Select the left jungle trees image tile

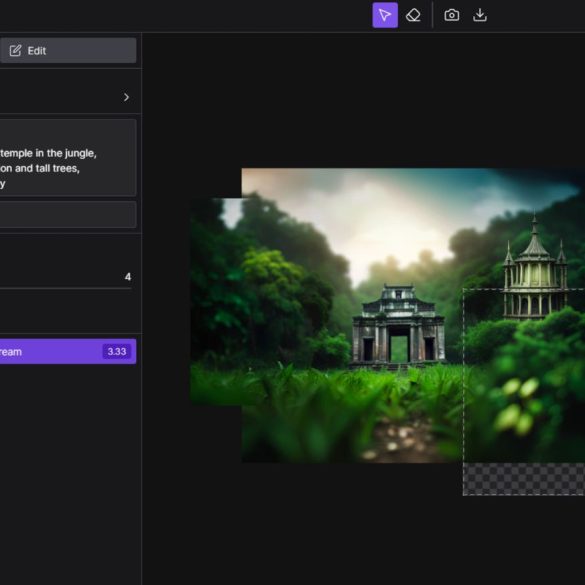[216, 302]
